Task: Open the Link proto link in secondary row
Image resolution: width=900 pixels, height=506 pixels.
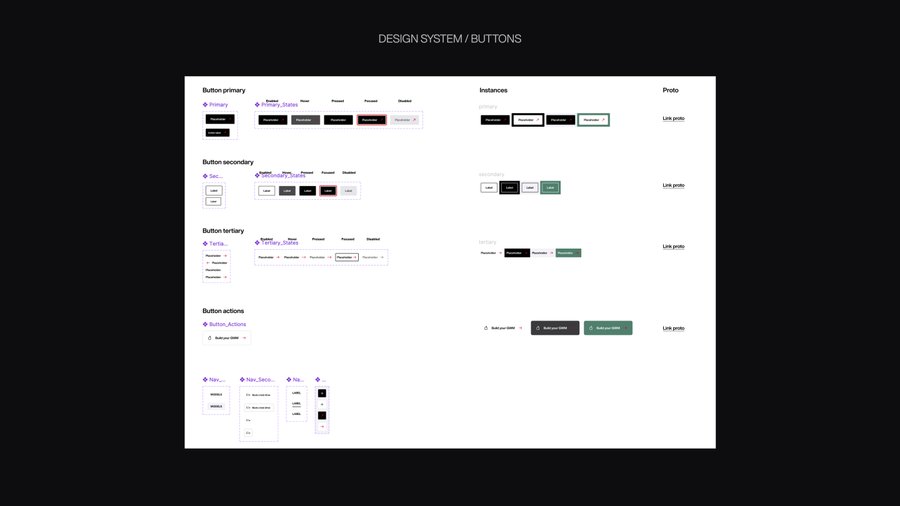Action: (673, 185)
